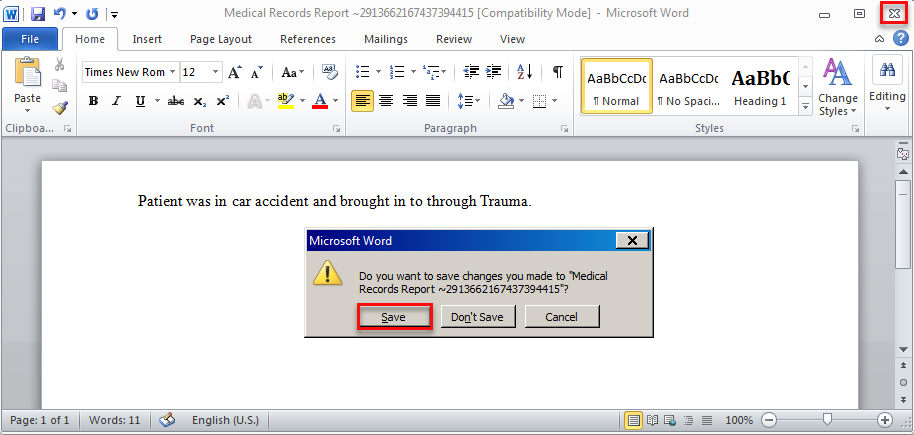Click Increase Indent icon
914x435 pixels.
point(494,72)
